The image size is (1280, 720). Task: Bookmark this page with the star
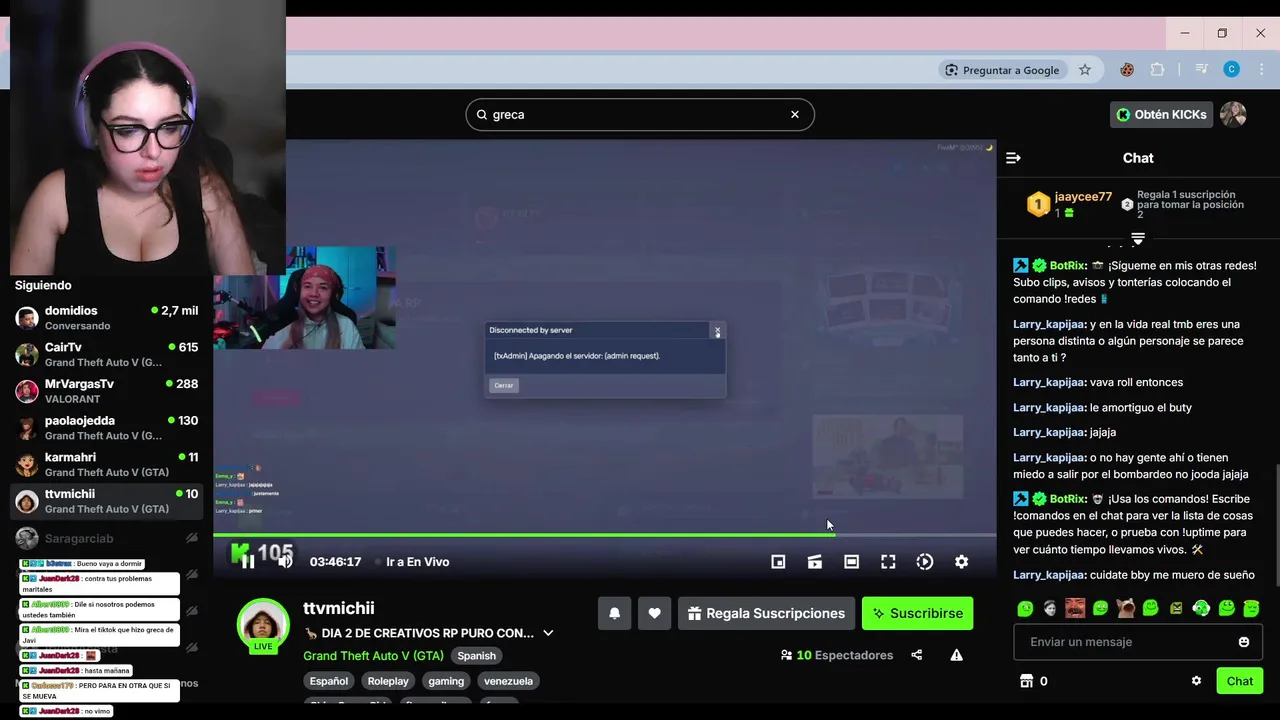pyautogui.click(x=1085, y=70)
